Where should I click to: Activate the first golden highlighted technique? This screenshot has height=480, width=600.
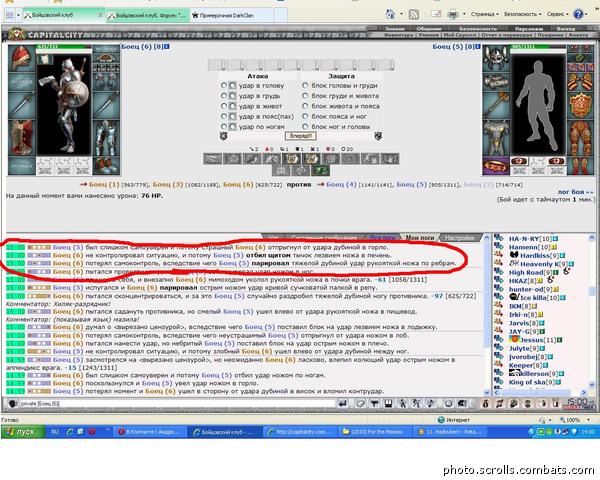[291, 158]
